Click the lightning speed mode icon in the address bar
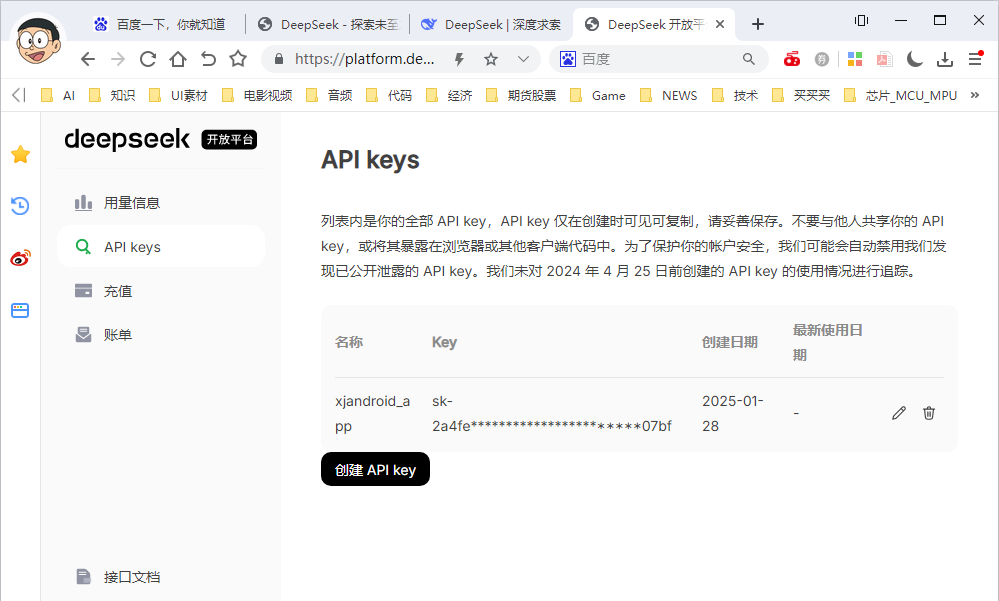This screenshot has height=601, width=999. [x=459, y=59]
